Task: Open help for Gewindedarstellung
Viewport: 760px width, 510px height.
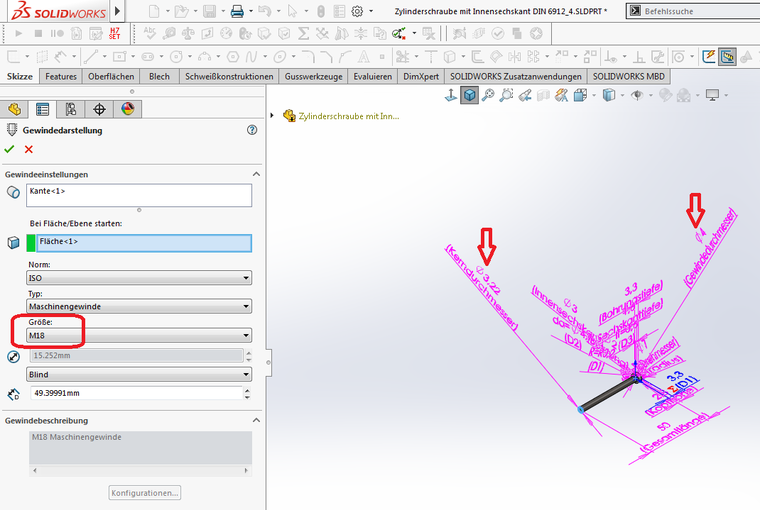Action: click(x=252, y=130)
